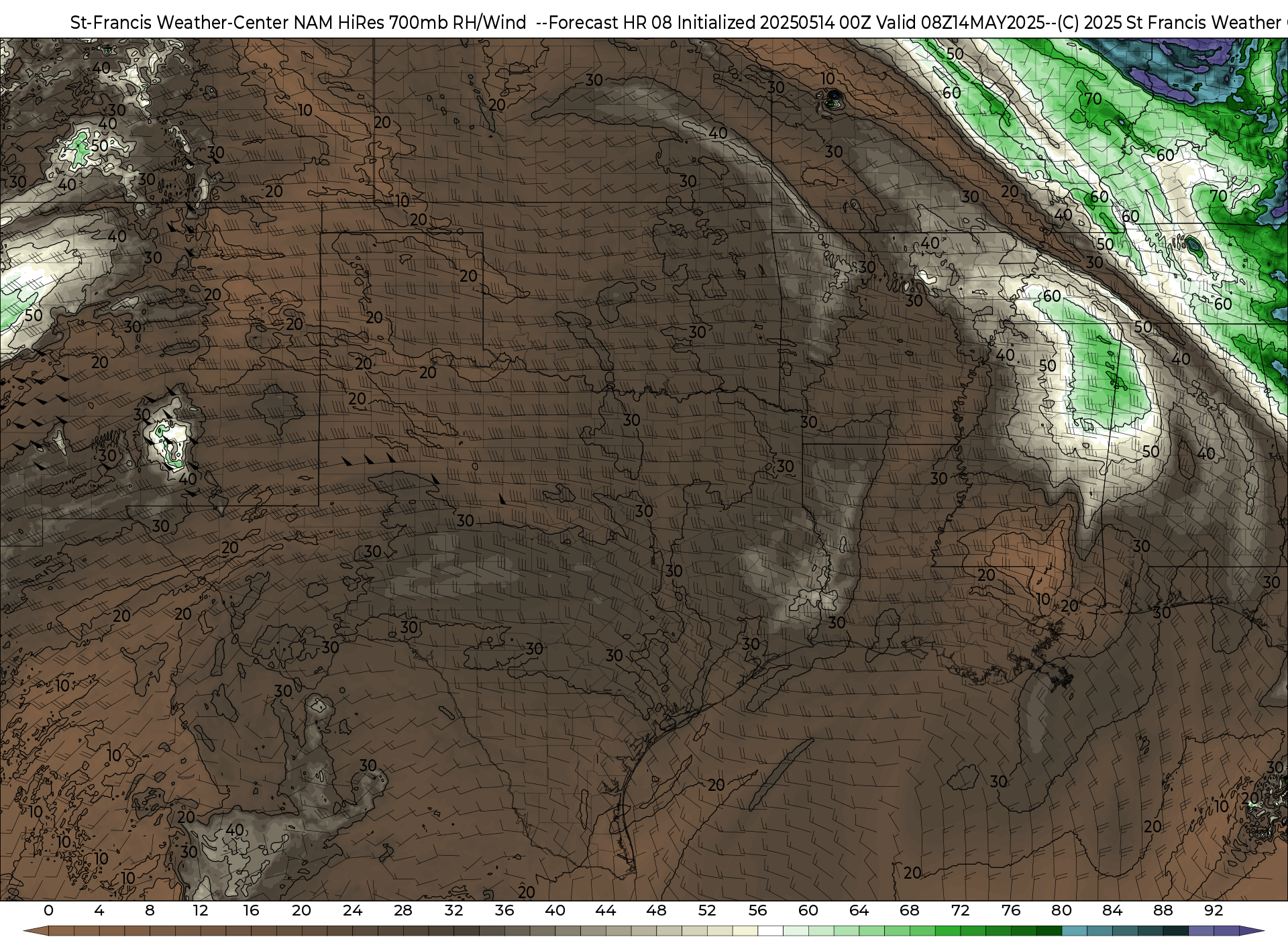Select colorbar tick label 28
The width and height of the screenshot is (1288, 939).
tap(403, 910)
